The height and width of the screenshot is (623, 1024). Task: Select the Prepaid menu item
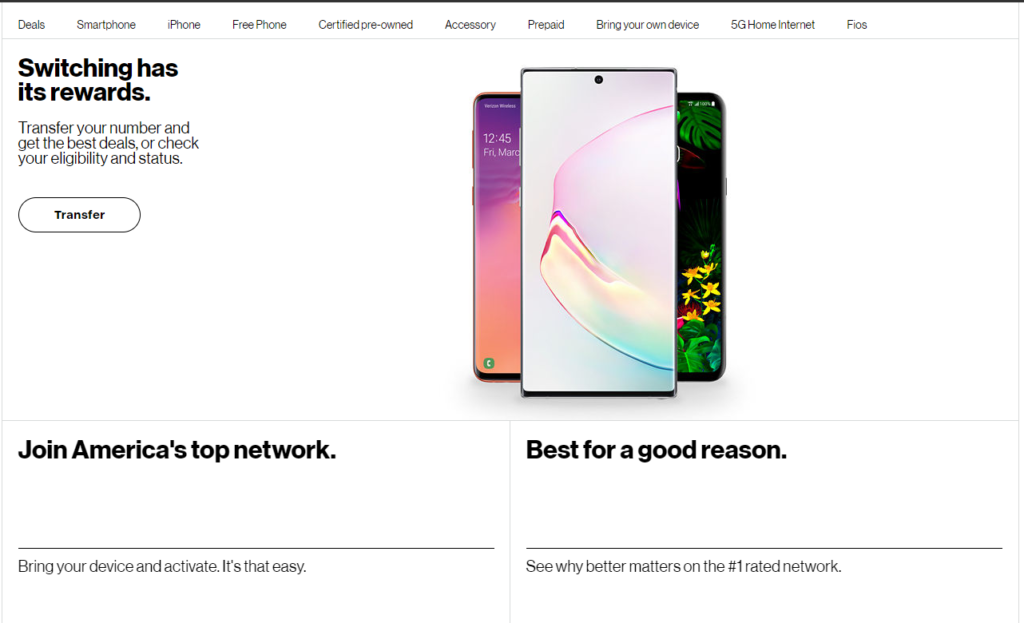(x=546, y=24)
